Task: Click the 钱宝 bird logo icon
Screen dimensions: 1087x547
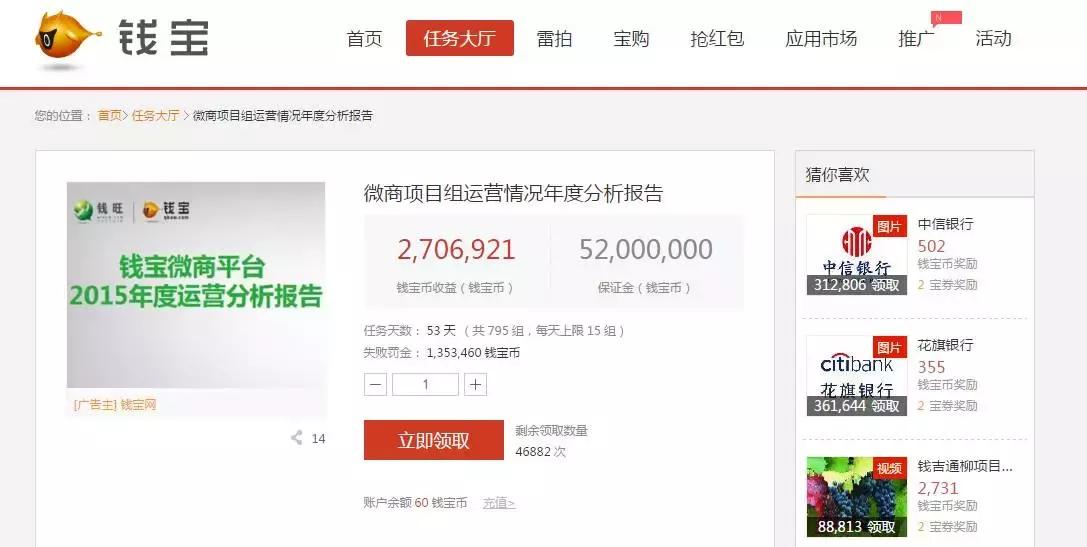Action: 67,40
